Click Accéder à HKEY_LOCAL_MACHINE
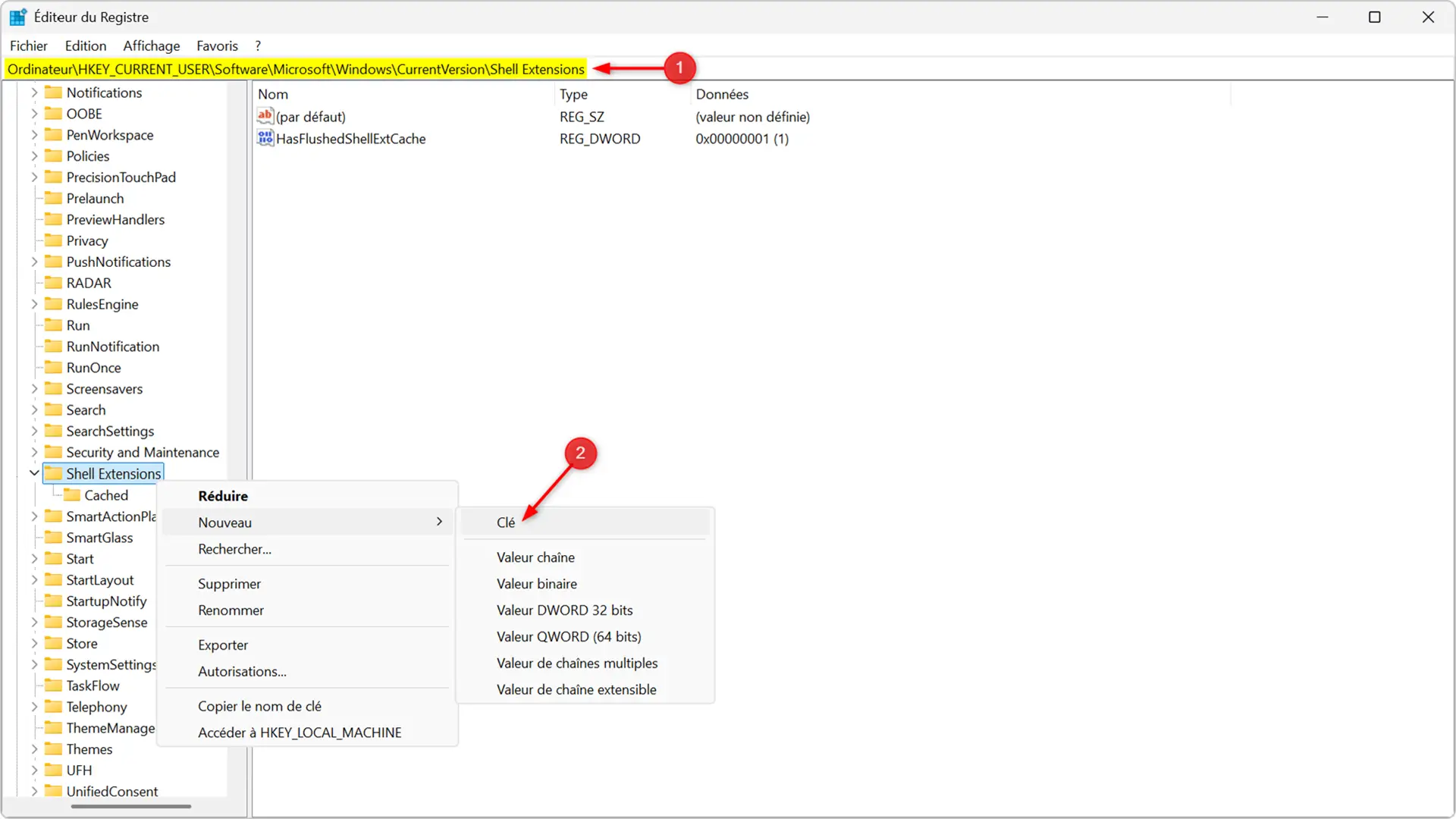1456x819 pixels. (308, 733)
